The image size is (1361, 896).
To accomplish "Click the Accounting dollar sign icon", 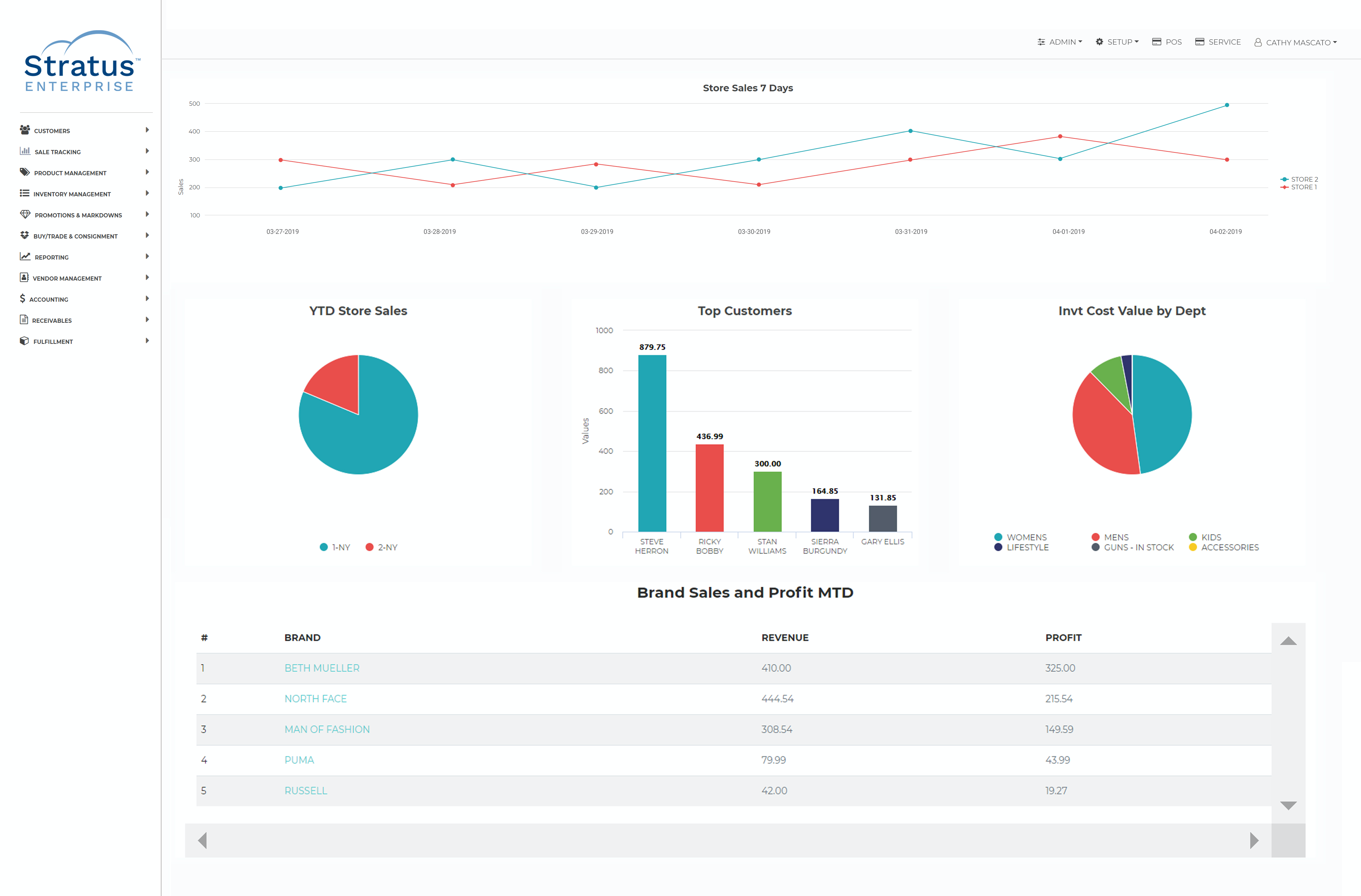I will coord(22,299).
